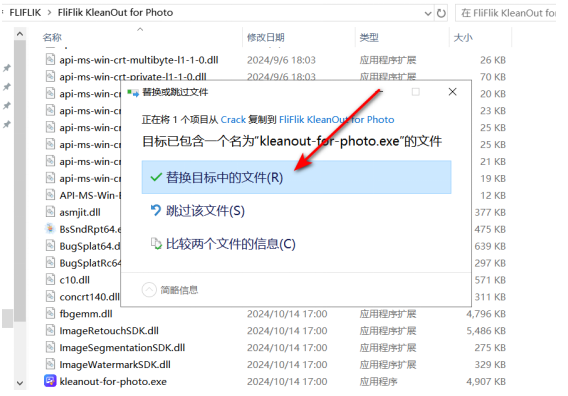Click the green checkmark replace icon
This screenshot has height=396, width=568.
[x=156, y=178]
